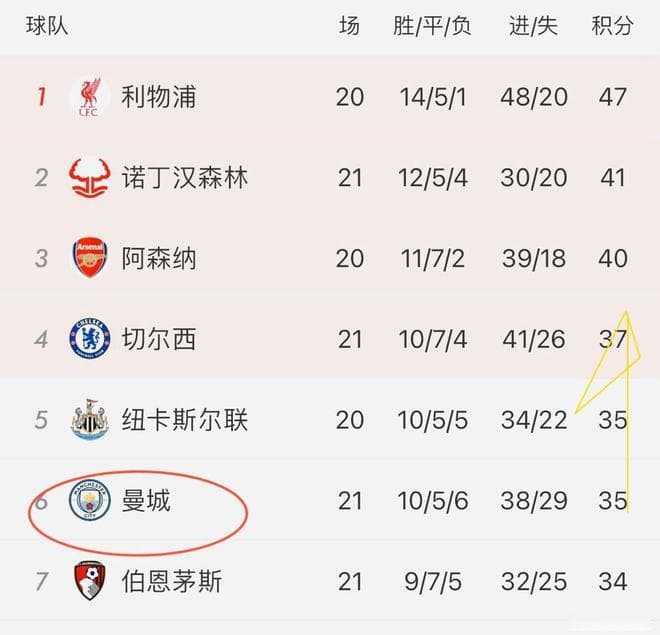Click the 进/失 column header
Screen dimensions: 660x635
(x=533, y=26)
